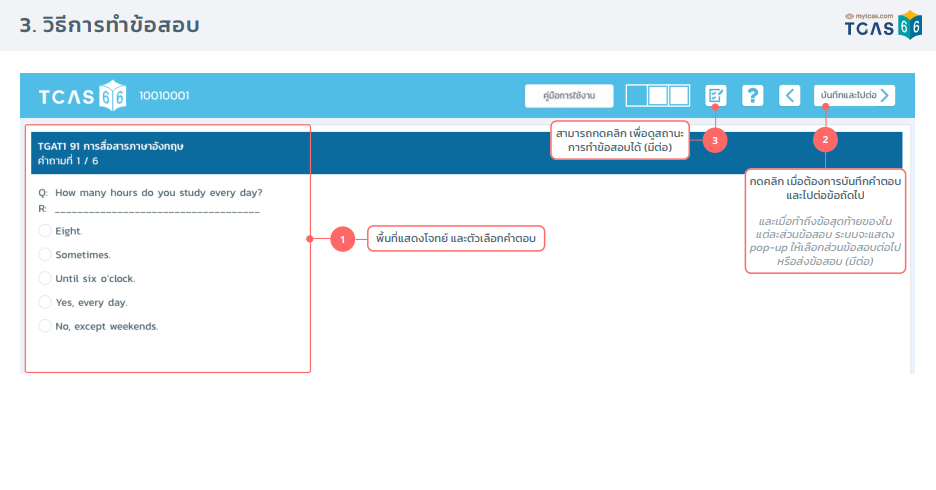The height and width of the screenshot is (490, 936).
Task: Click the question mark help icon
Action: pos(752,96)
